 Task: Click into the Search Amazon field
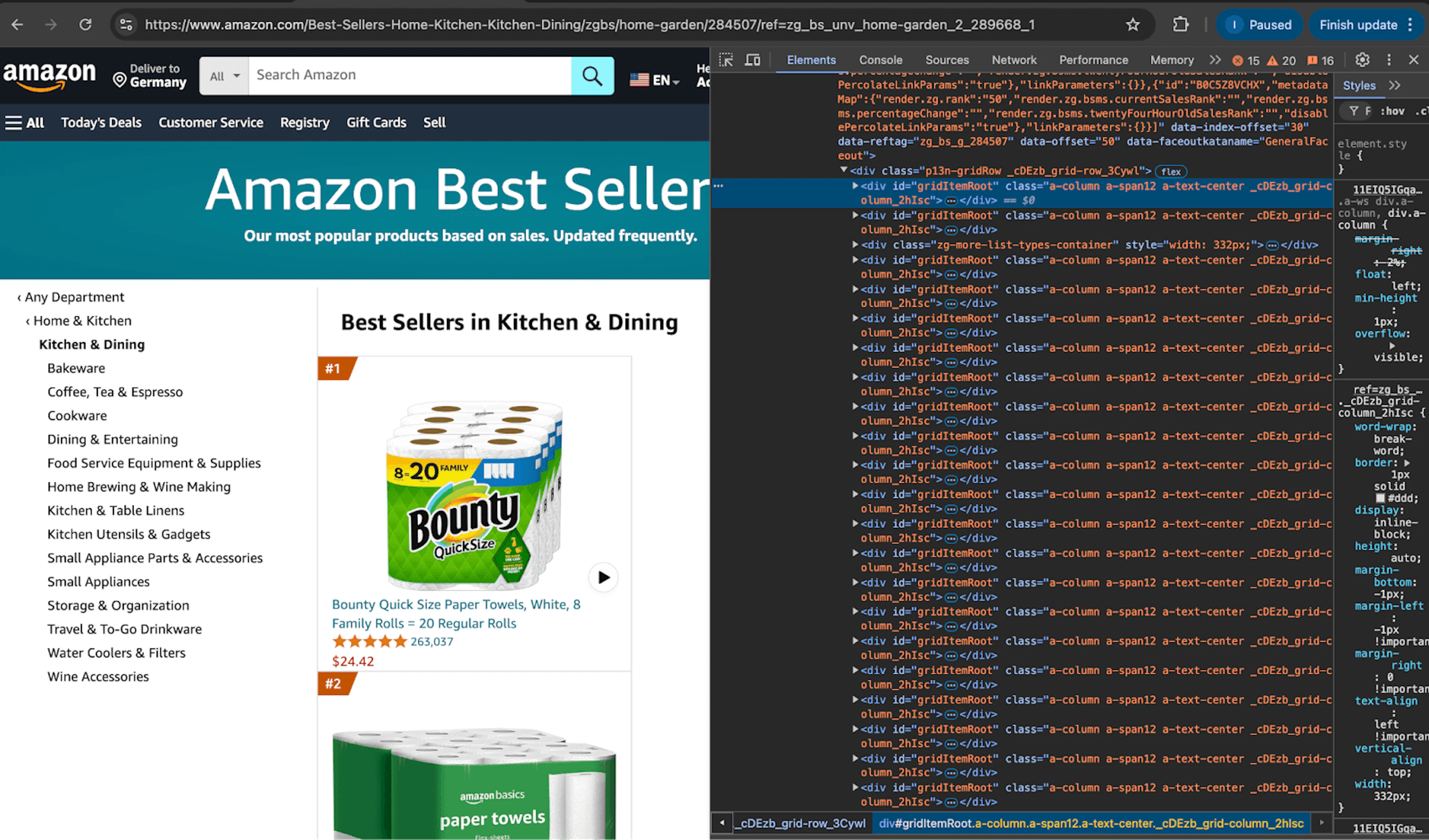point(409,76)
